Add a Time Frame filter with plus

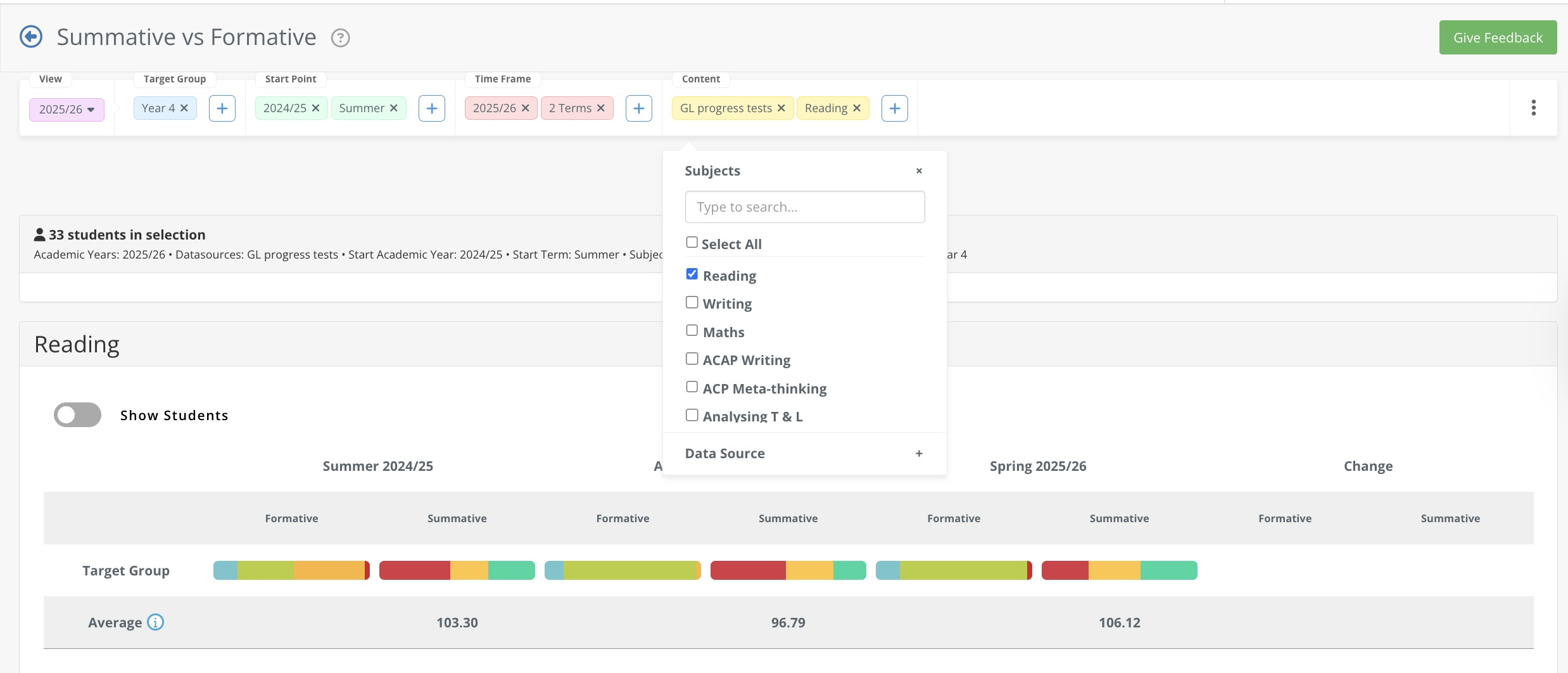638,108
